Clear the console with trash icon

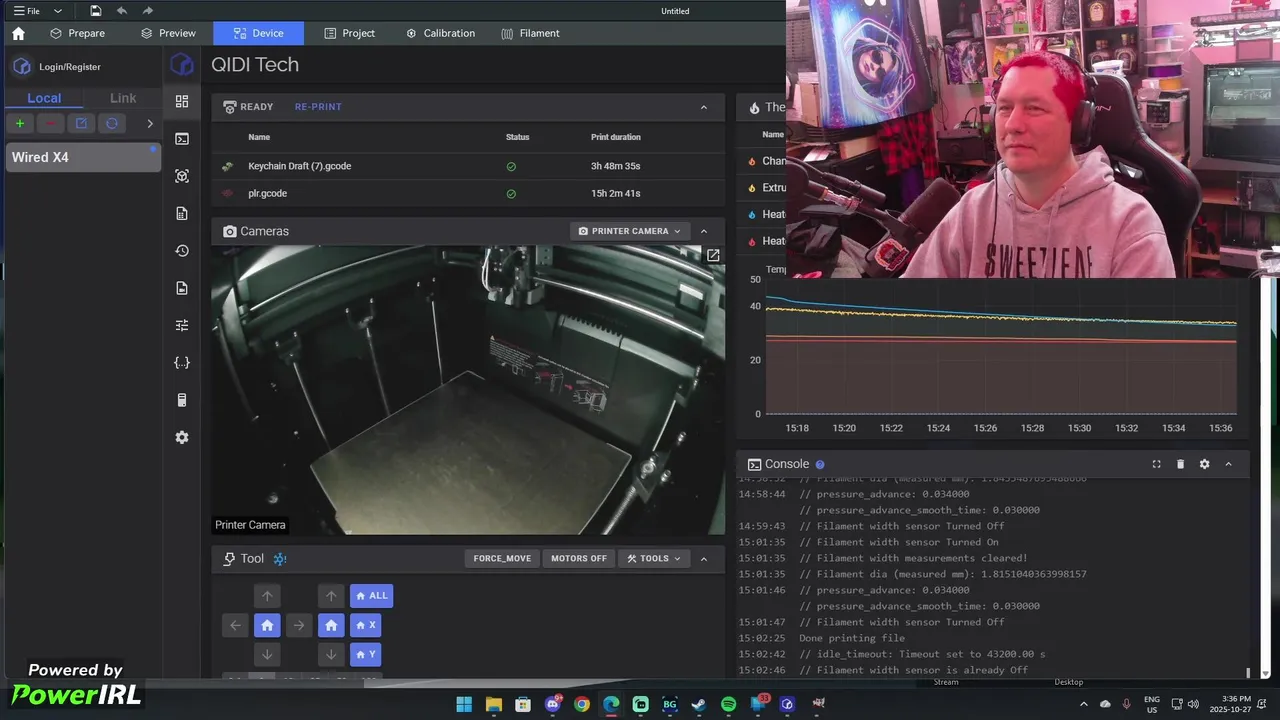1180,464
